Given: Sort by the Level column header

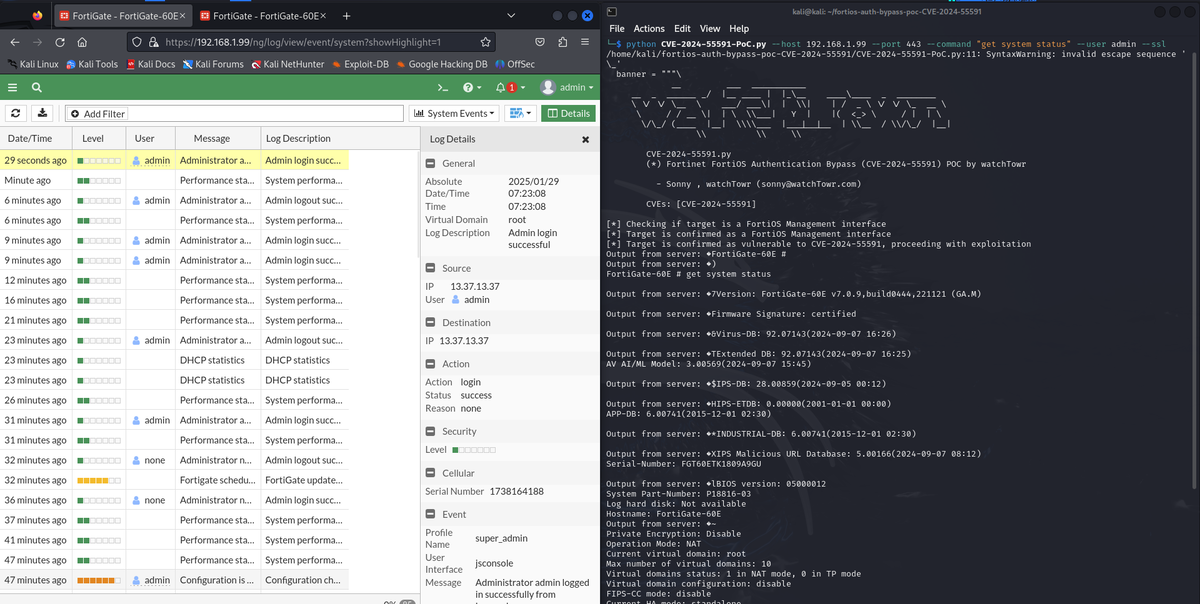Looking at the screenshot, I should pos(99,138).
